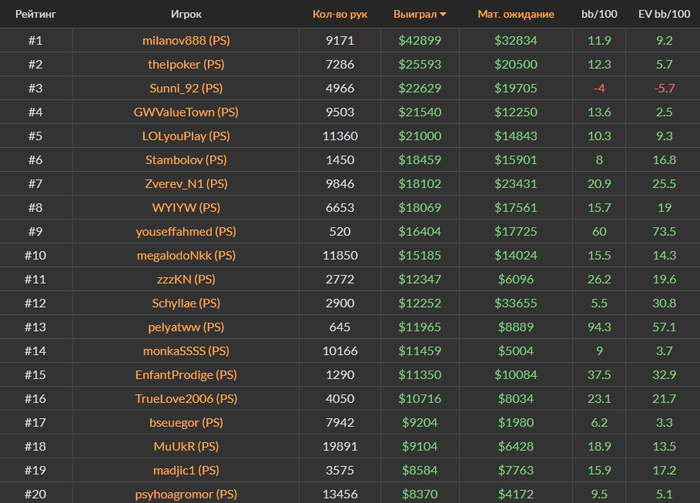View Stambolov (PS) player details
700x503 pixels.
186,160
